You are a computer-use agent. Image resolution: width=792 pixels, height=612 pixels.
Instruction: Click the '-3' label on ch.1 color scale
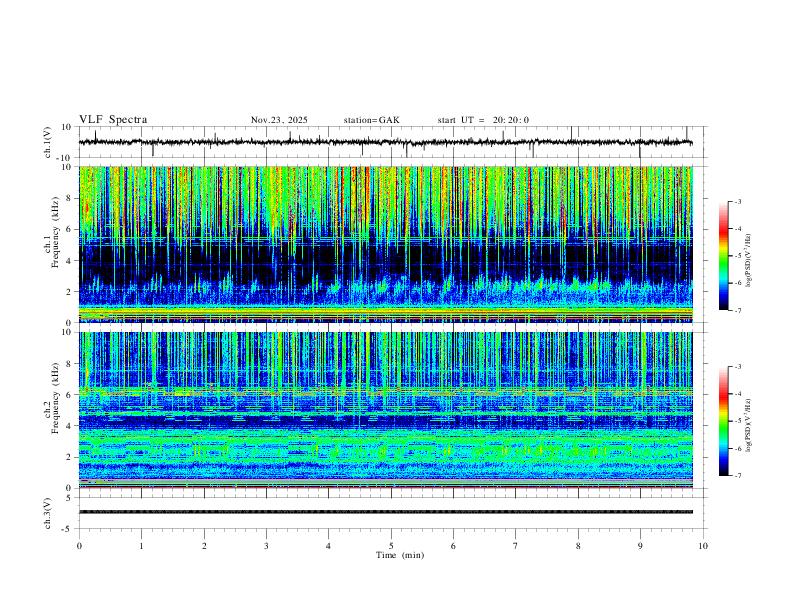737,201
